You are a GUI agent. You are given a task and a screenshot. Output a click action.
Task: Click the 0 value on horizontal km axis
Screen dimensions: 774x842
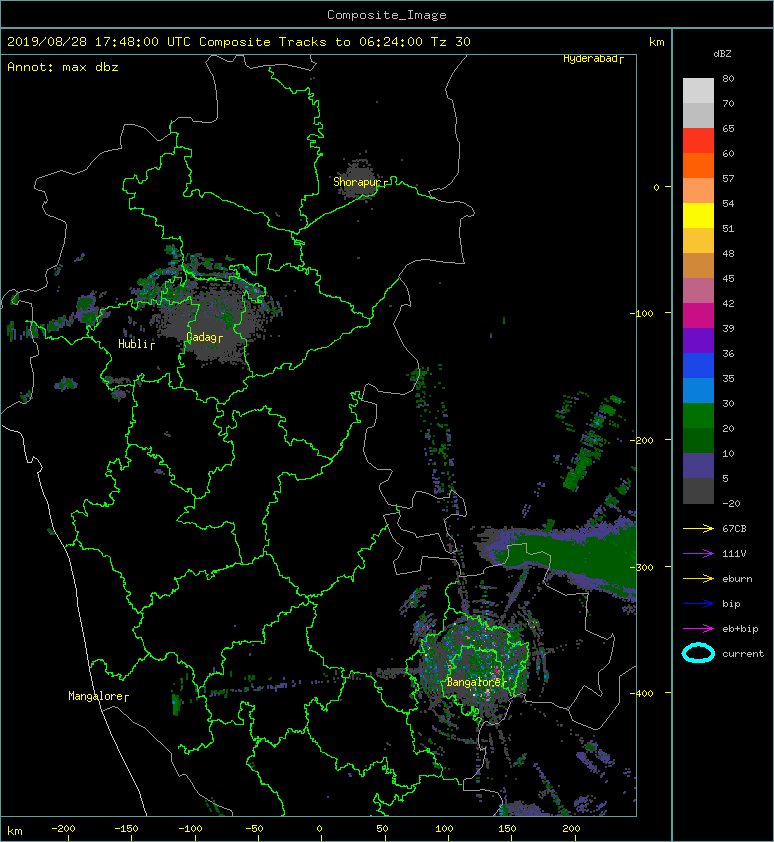[319, 829]
